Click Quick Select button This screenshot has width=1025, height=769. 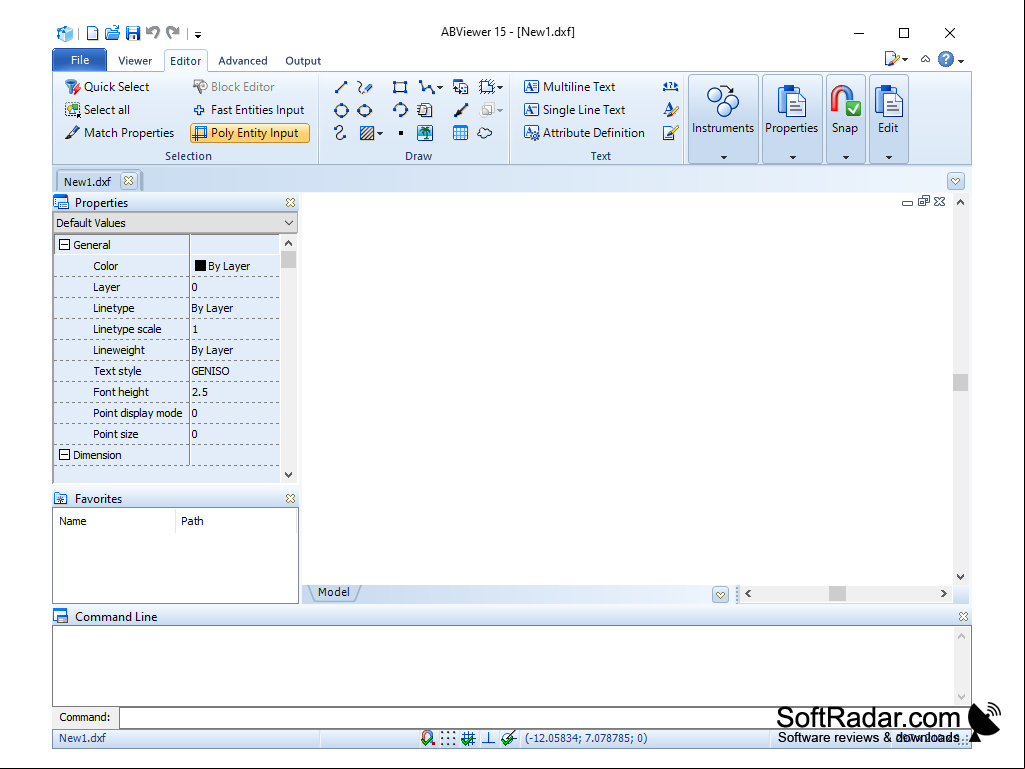pos(107,87)
